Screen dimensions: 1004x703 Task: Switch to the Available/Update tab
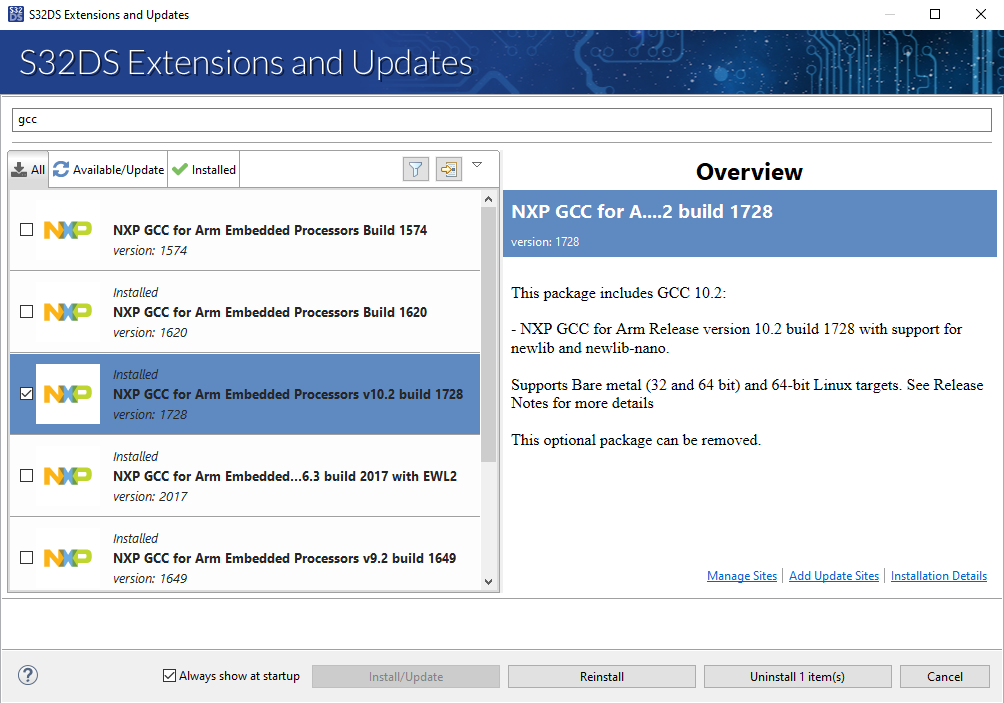pyautogui.click(x=109, y=170)
